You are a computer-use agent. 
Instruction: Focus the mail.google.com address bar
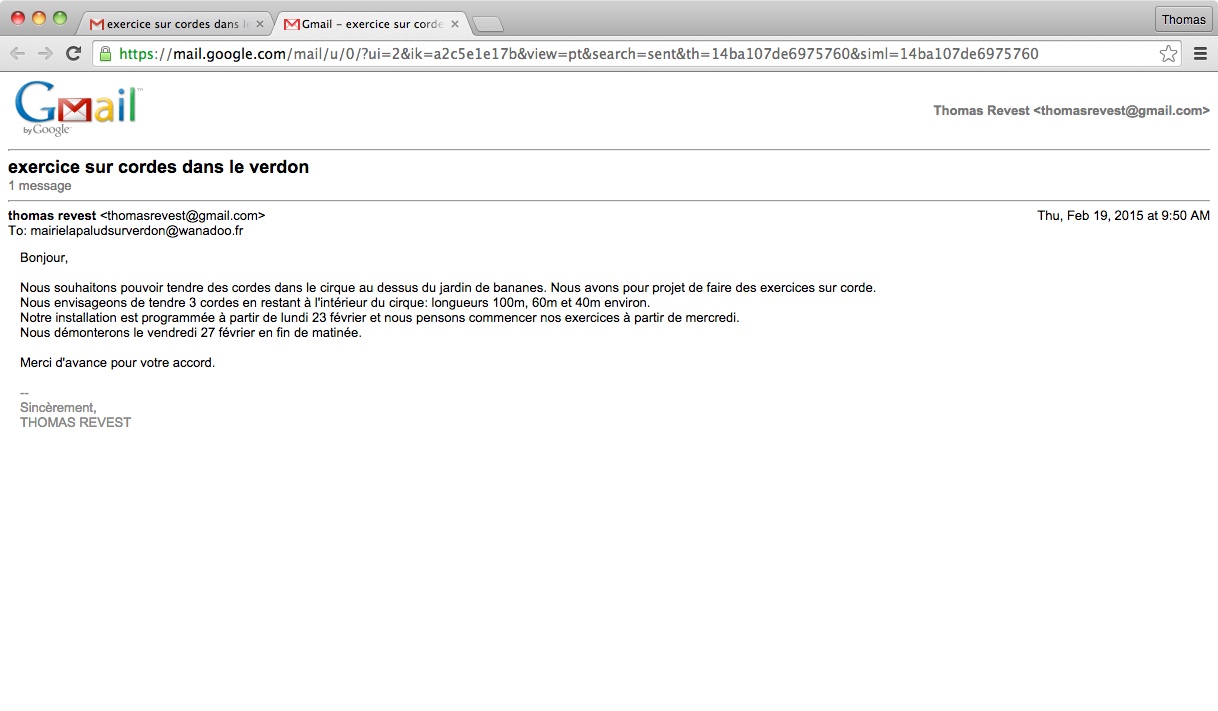click(600, 54)
